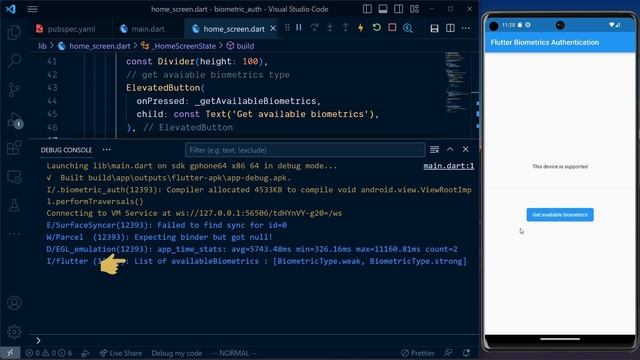Step into in debug toolbar
Screen dimensions: 640x360
tap(330, 27)
